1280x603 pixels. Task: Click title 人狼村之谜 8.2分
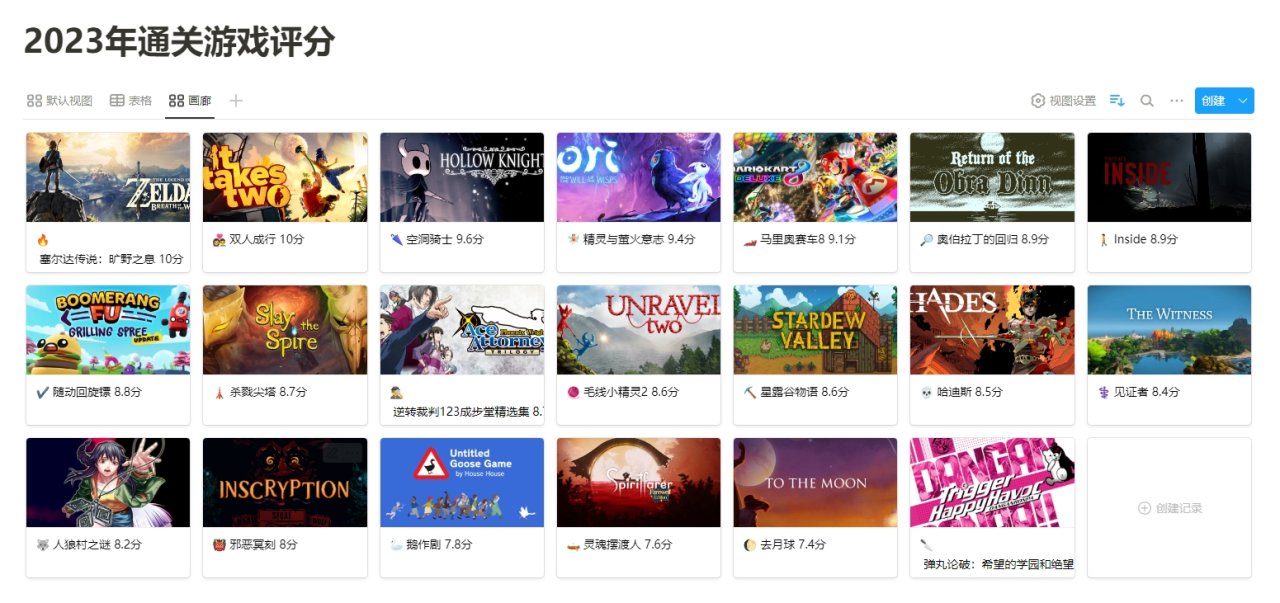(x=97, y=545)
